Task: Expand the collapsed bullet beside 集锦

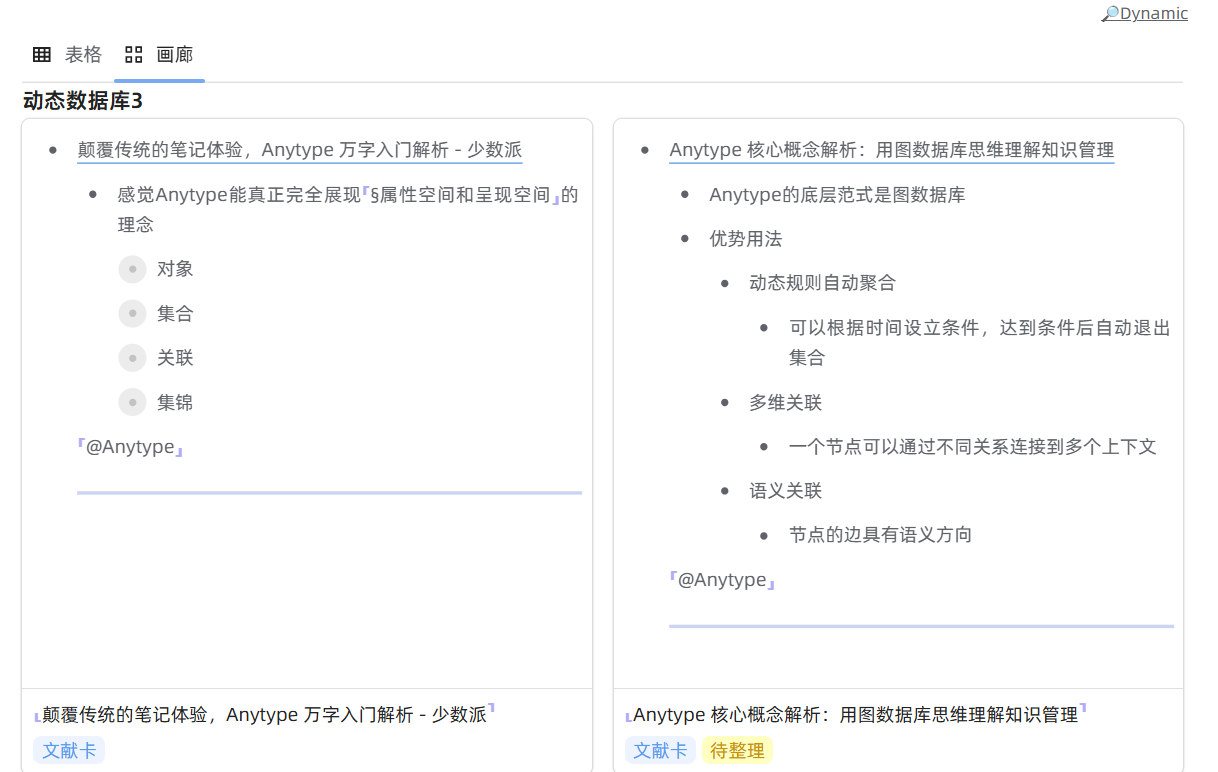Action: [132, 402]
